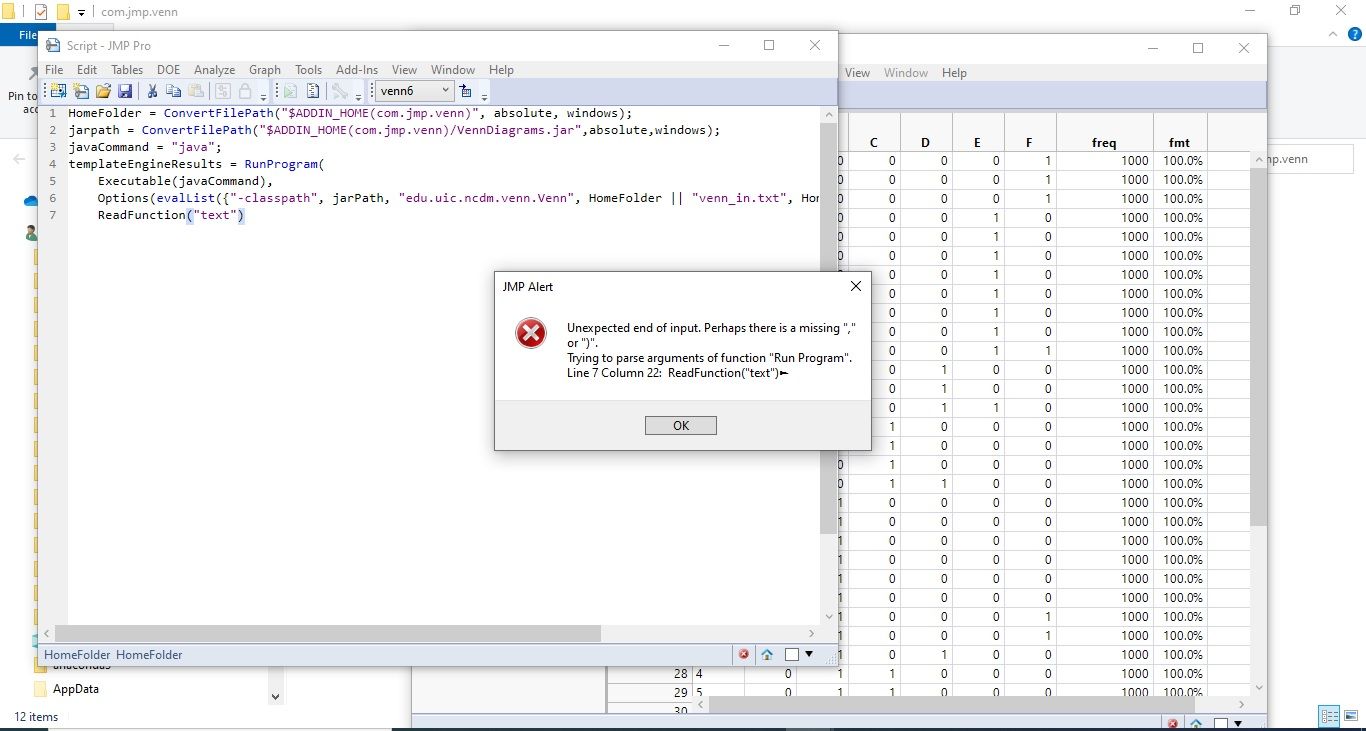This screenshot has height=731, width=1366.
Task: Close the JMP Alert dialog
Action: (x=855, y=286)
